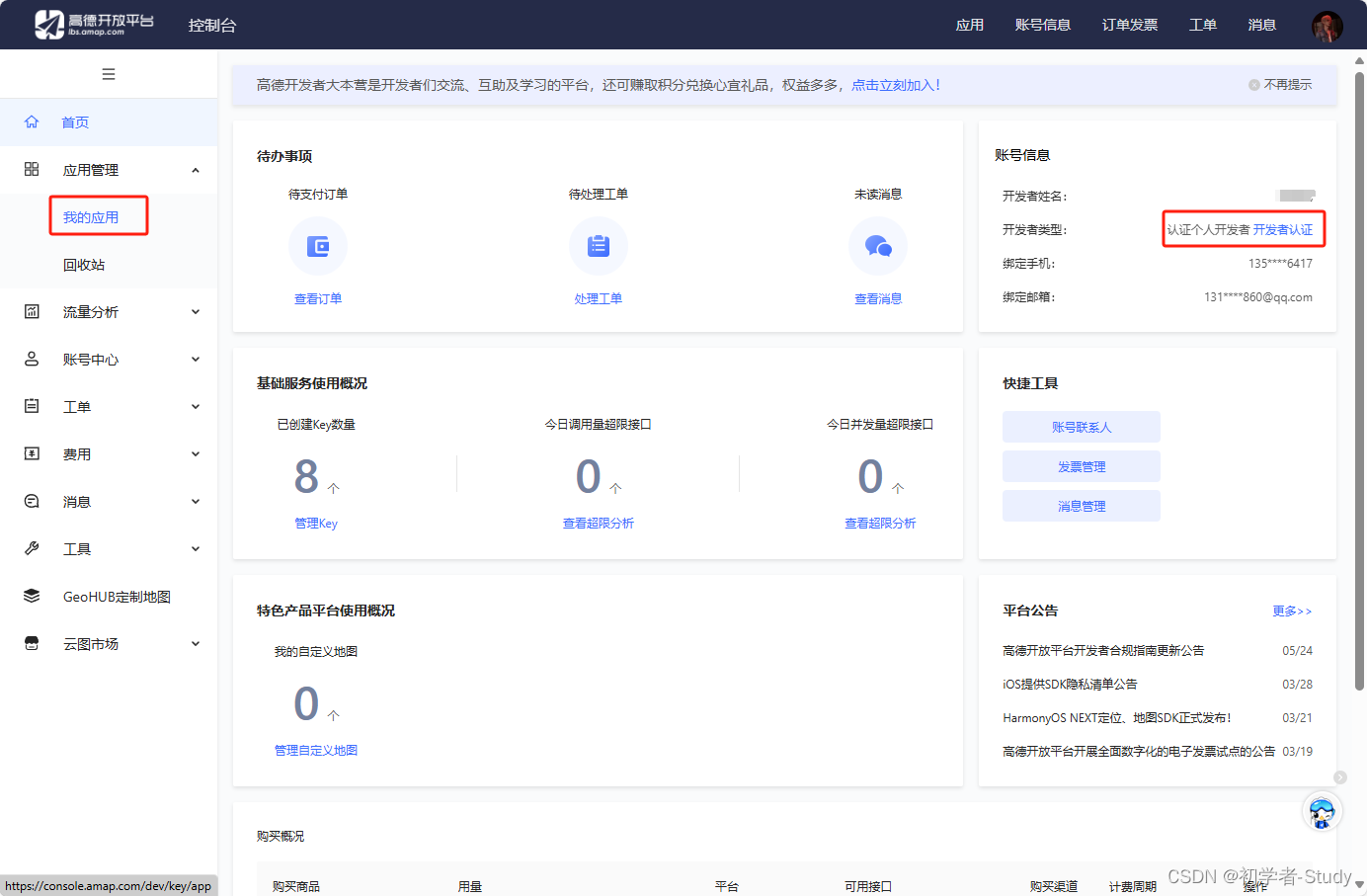Expand the 工单 sidebar chevron
This screenshot has height=896, width=1367.
pos(196,407)
